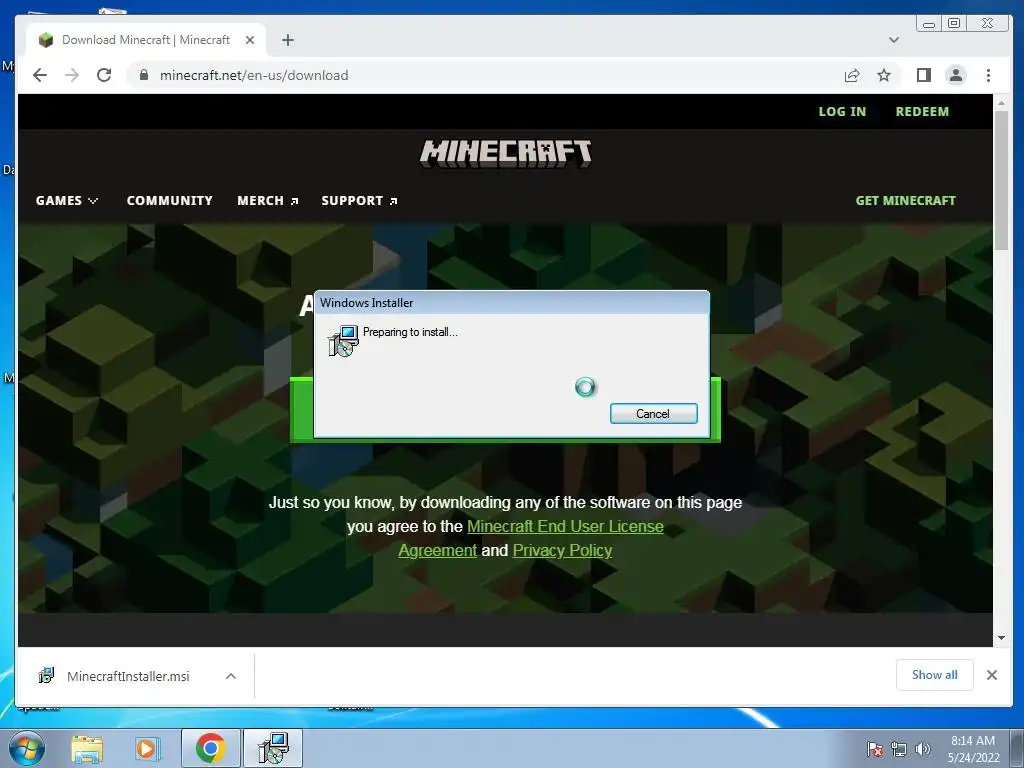Click Show all downloads
The height and width of the screenshot is (768, 1024).
pos(934,675)
